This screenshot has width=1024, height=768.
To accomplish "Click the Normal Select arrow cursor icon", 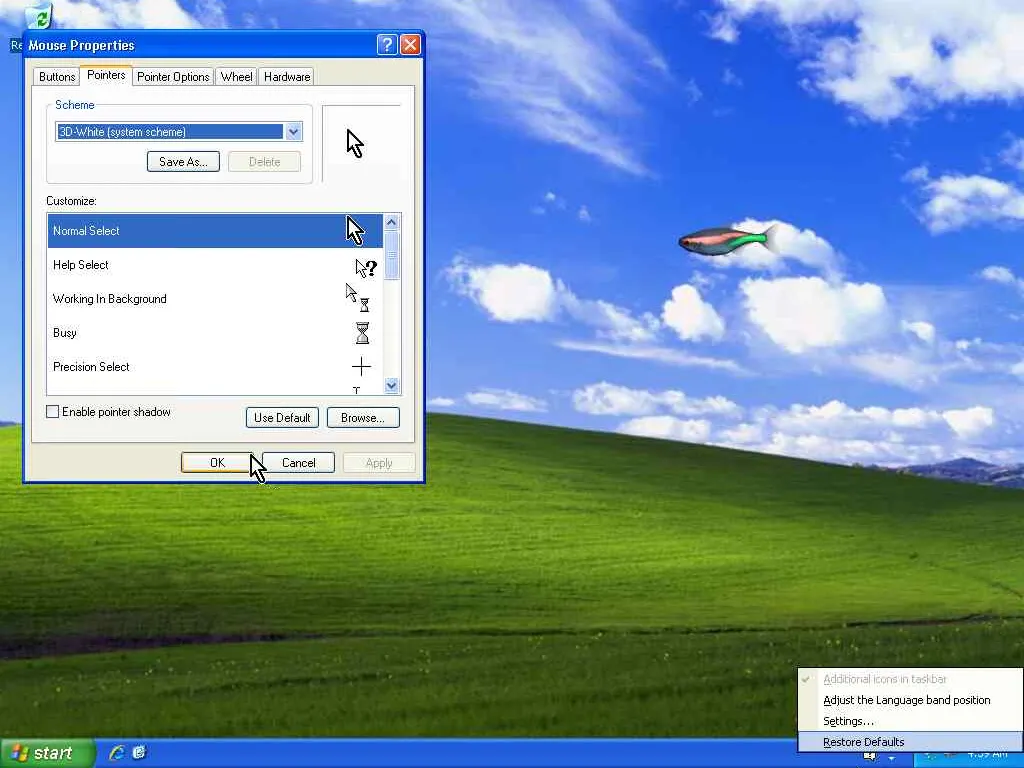I will (x=355, y=231).
